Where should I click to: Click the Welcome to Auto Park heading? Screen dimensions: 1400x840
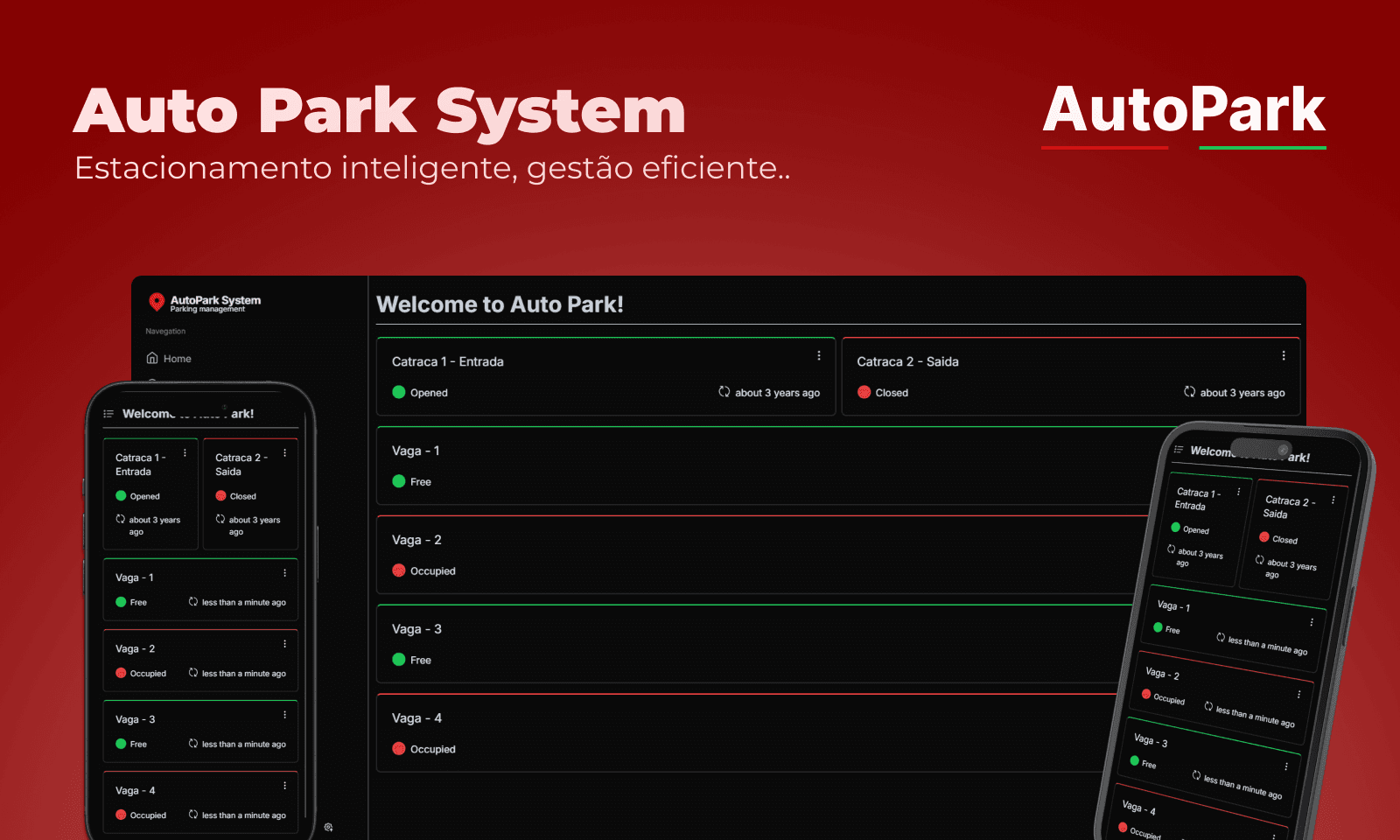500,304
